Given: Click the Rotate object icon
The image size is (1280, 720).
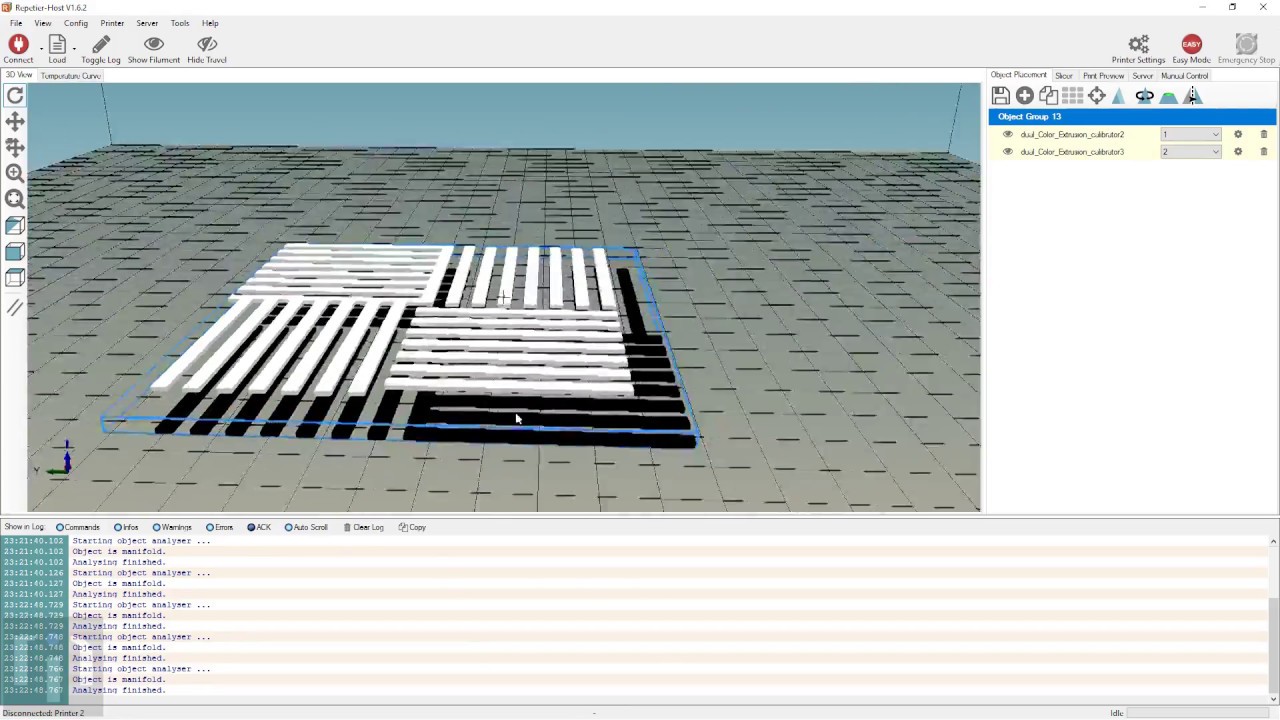Looking at the screenshot, I should pyautogui.click(x=1144, y=96).
